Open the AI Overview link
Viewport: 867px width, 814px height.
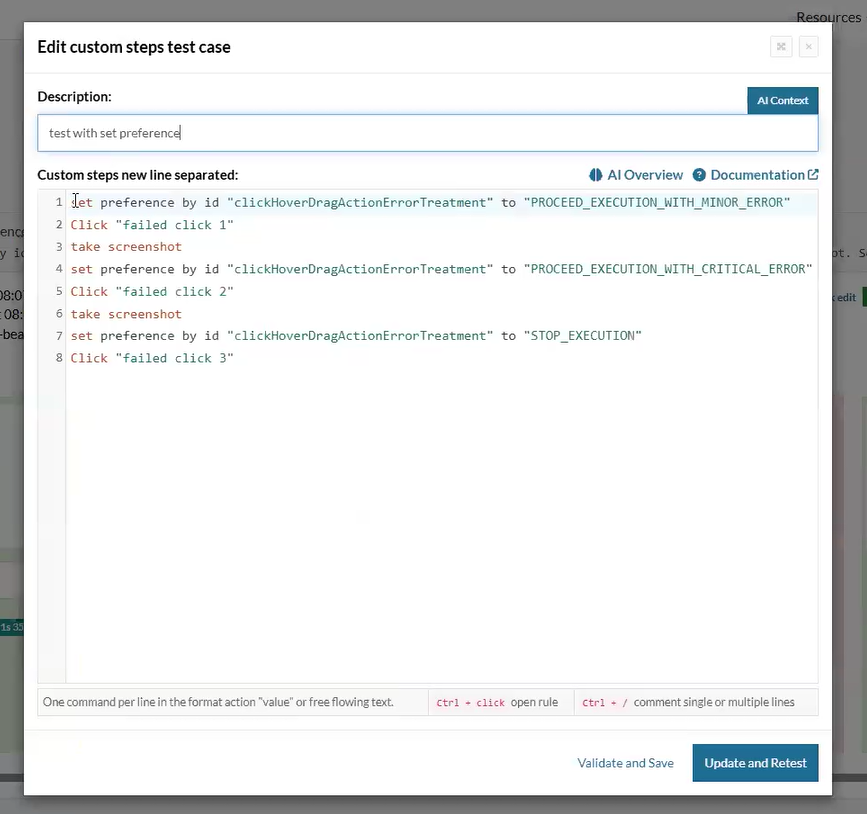pos(645,175)
